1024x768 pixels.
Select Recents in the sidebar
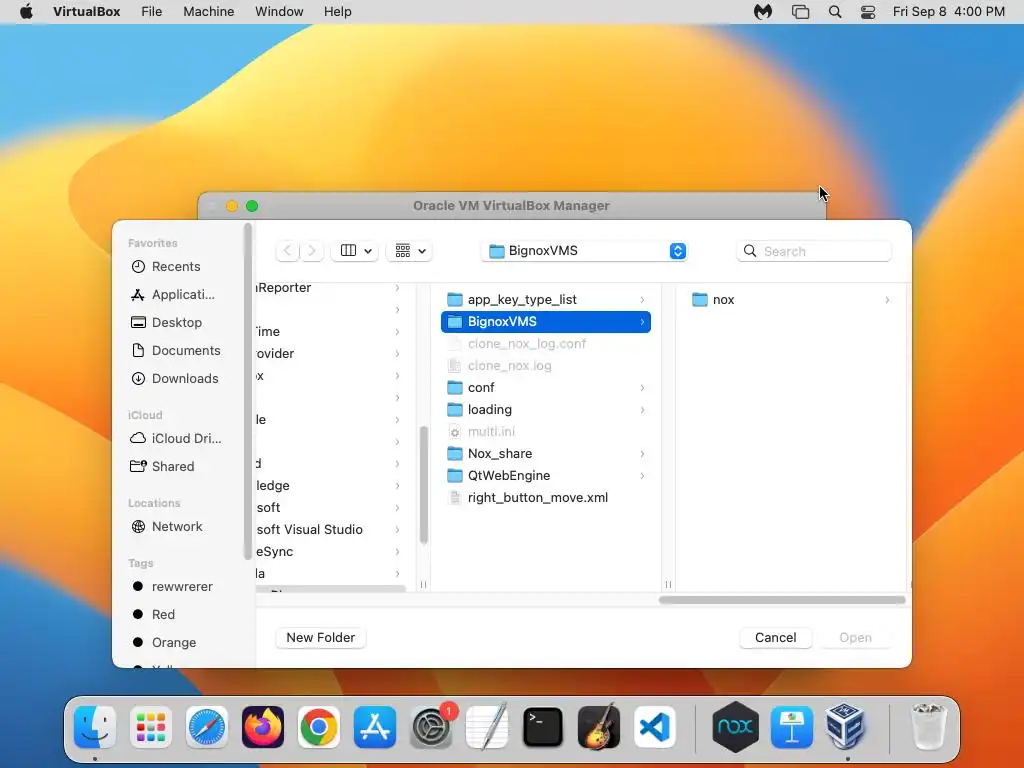[x=176, y=266]
